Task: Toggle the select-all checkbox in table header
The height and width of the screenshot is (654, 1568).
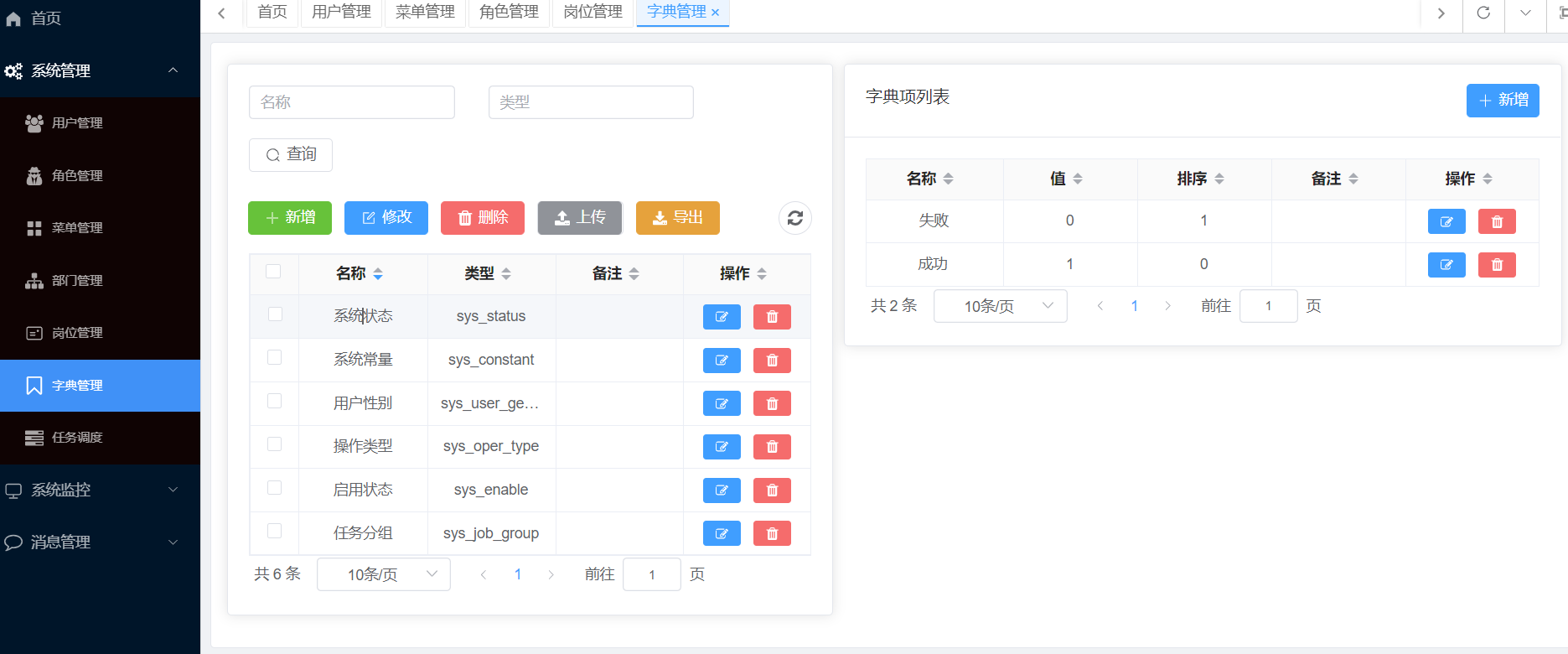Action: pos(273,271)
